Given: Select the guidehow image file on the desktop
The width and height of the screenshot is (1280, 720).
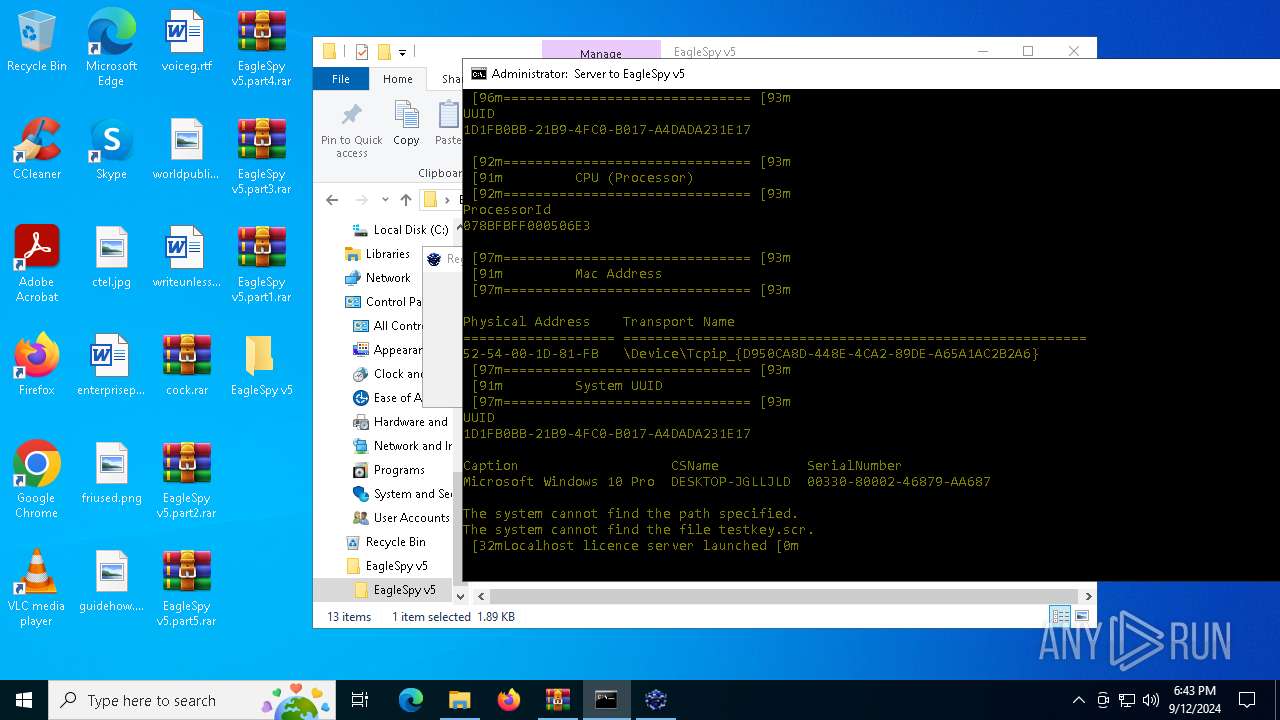Looking at the screenshot, I should [x=111, y=581].
